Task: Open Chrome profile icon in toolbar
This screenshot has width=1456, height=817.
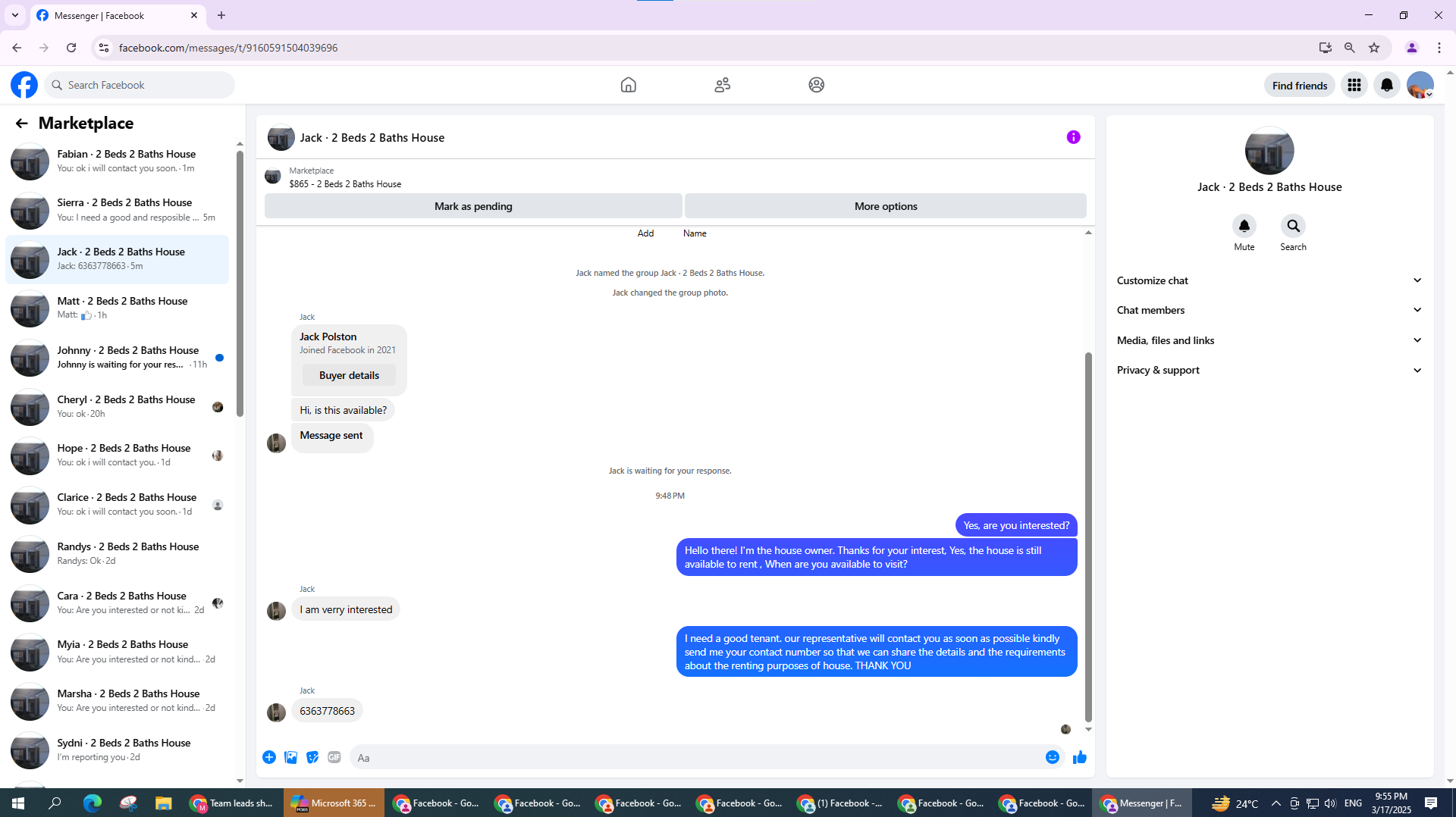Action: [x=1412, y=48]
